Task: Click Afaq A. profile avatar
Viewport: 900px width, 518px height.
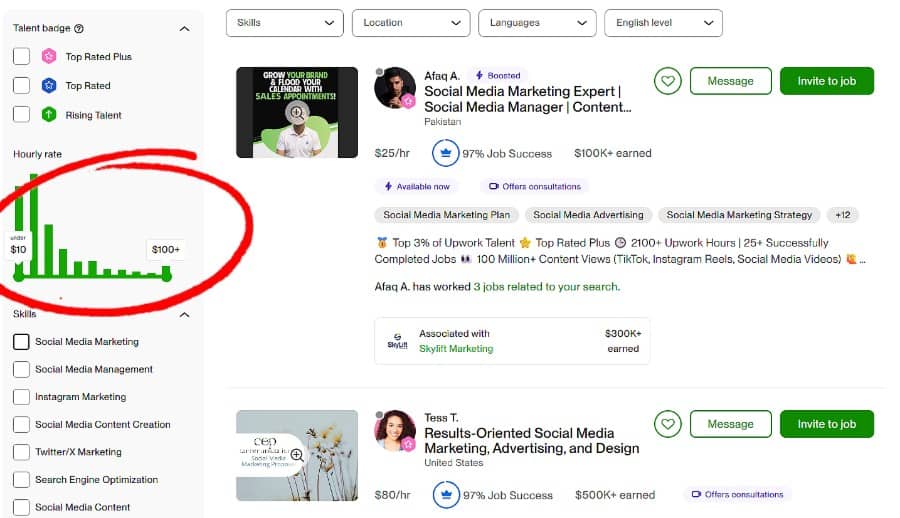Action: click(395, 88)
